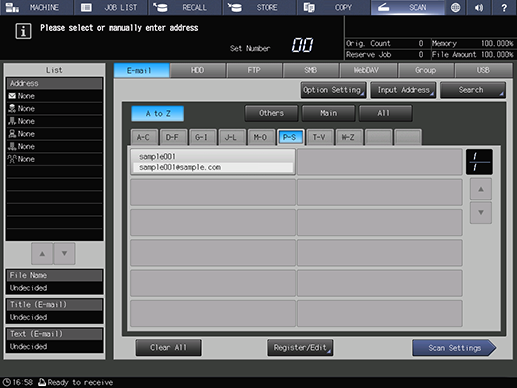Open the RECALL function
This screenshot has height=388, width=517.
(x=185, y=7)
